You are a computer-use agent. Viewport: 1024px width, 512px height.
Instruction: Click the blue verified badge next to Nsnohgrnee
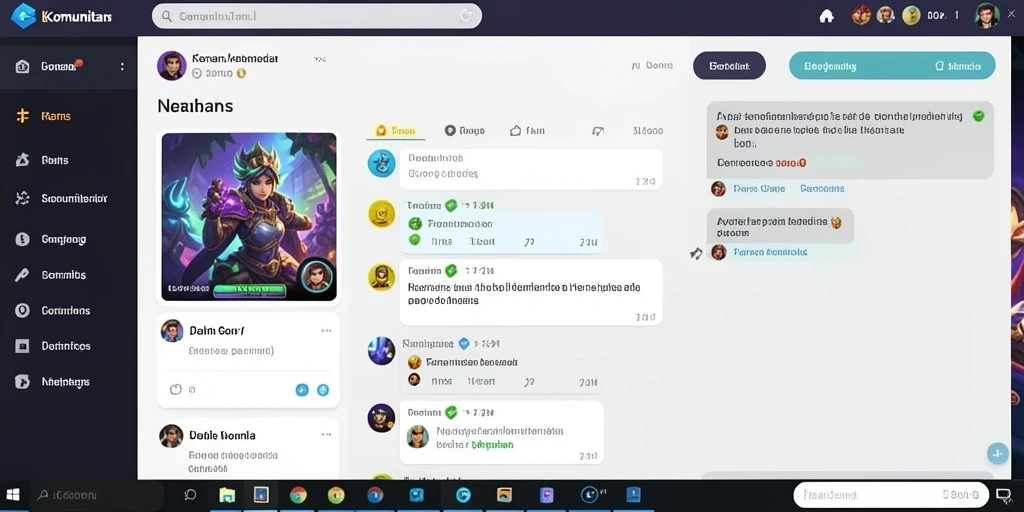pos(464,343)
